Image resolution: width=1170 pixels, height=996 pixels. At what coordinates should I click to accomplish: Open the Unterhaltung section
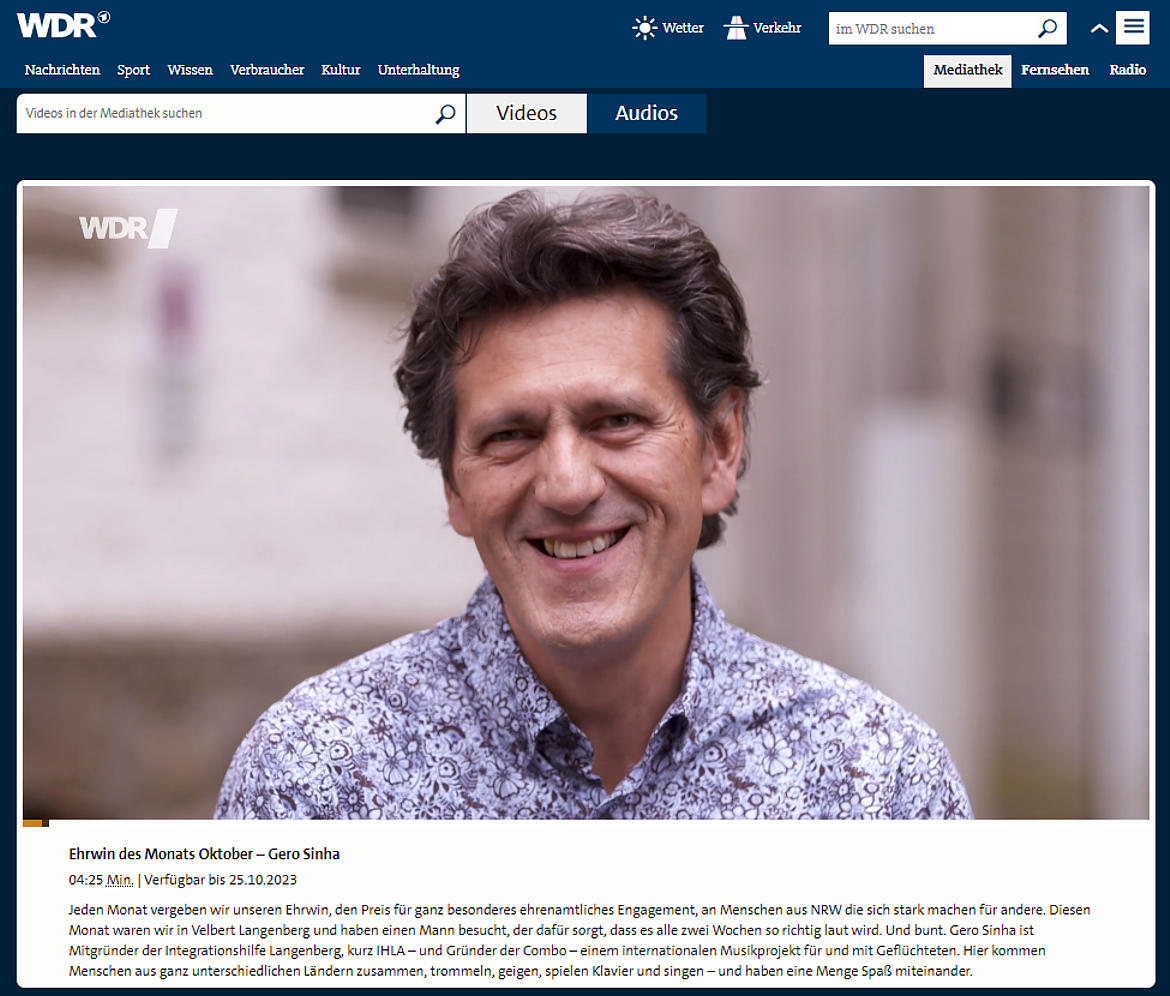pos(419,69)
